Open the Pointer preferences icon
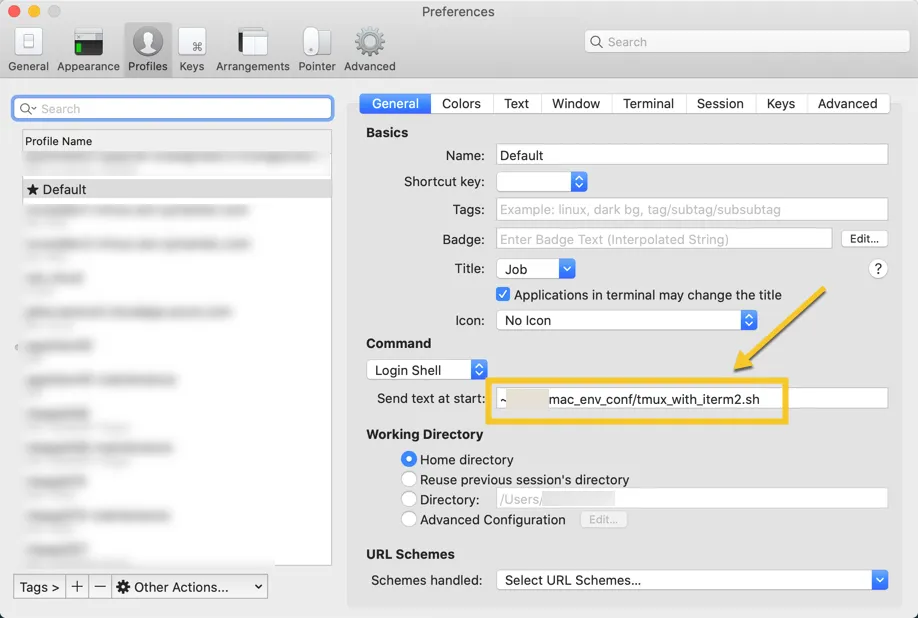Image resolution: width=918 pixels, height=618 pixels. pos(317,47)
